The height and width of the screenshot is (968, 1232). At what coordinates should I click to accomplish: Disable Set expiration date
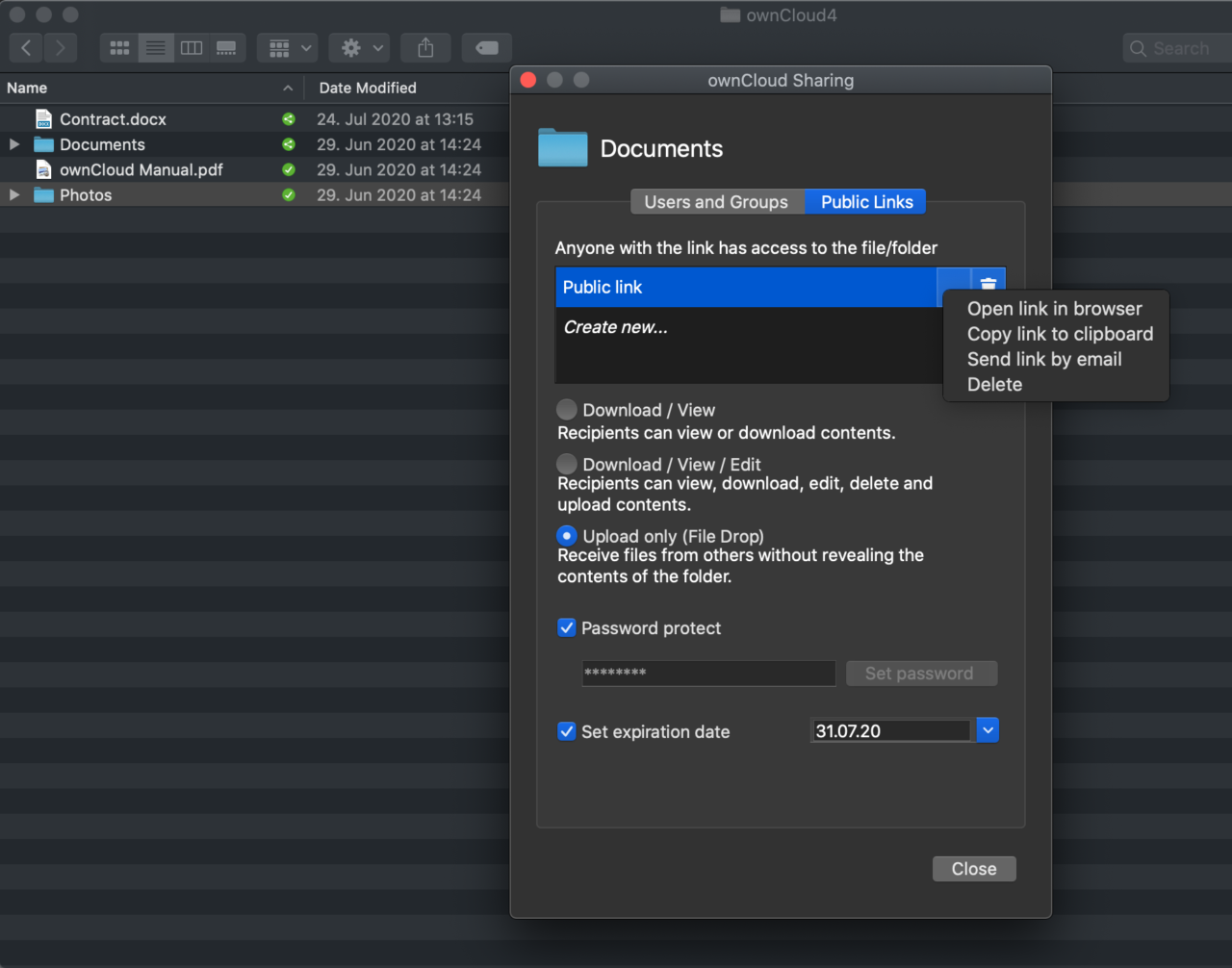click(566, 731)
